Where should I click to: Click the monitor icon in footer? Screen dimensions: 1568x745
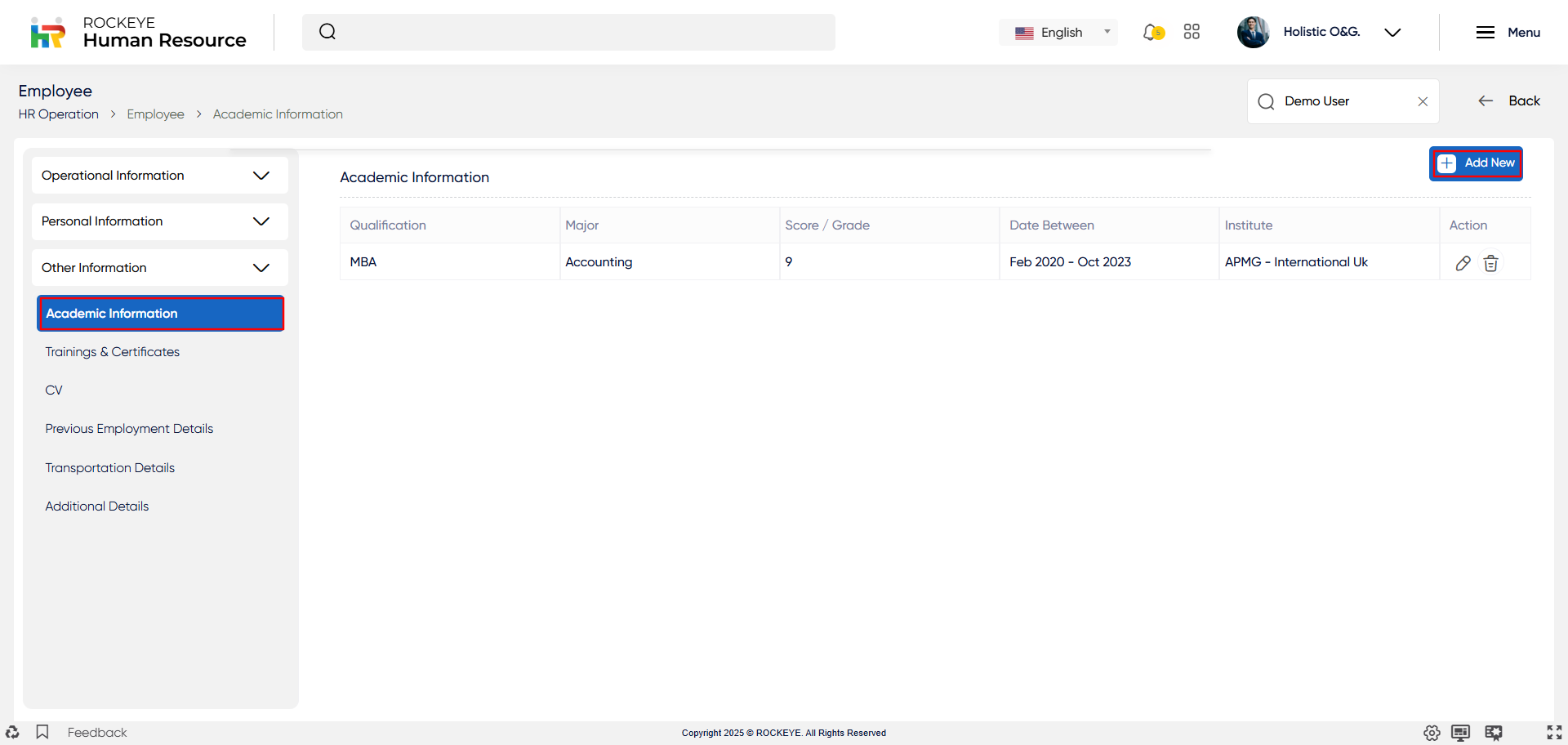coord(1461,733)
